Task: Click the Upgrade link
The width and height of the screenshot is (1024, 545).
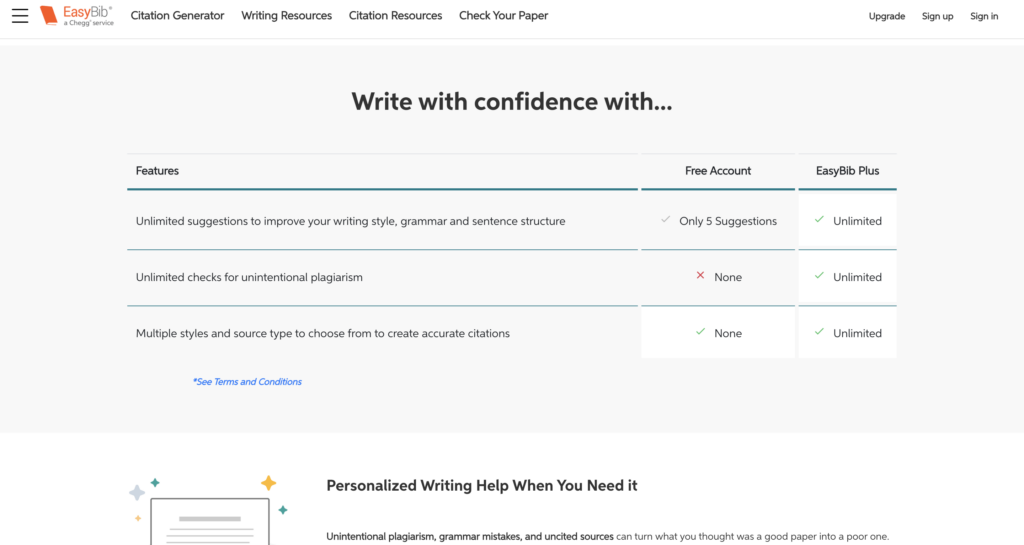Action: [887, 16]
